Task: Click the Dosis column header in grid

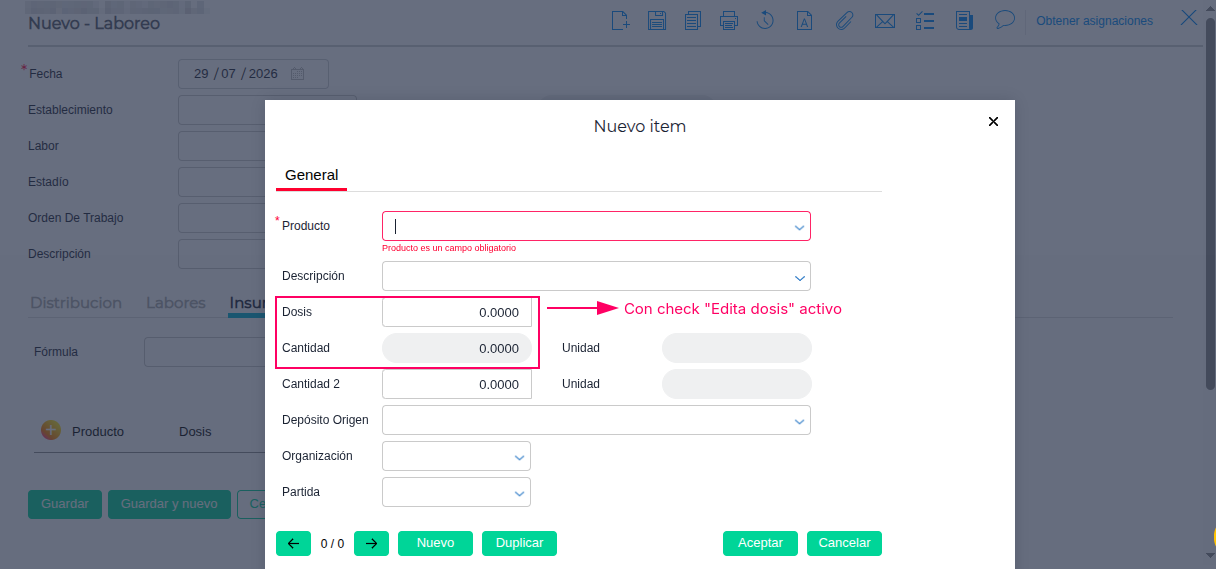Action: (x=195, y=432)
